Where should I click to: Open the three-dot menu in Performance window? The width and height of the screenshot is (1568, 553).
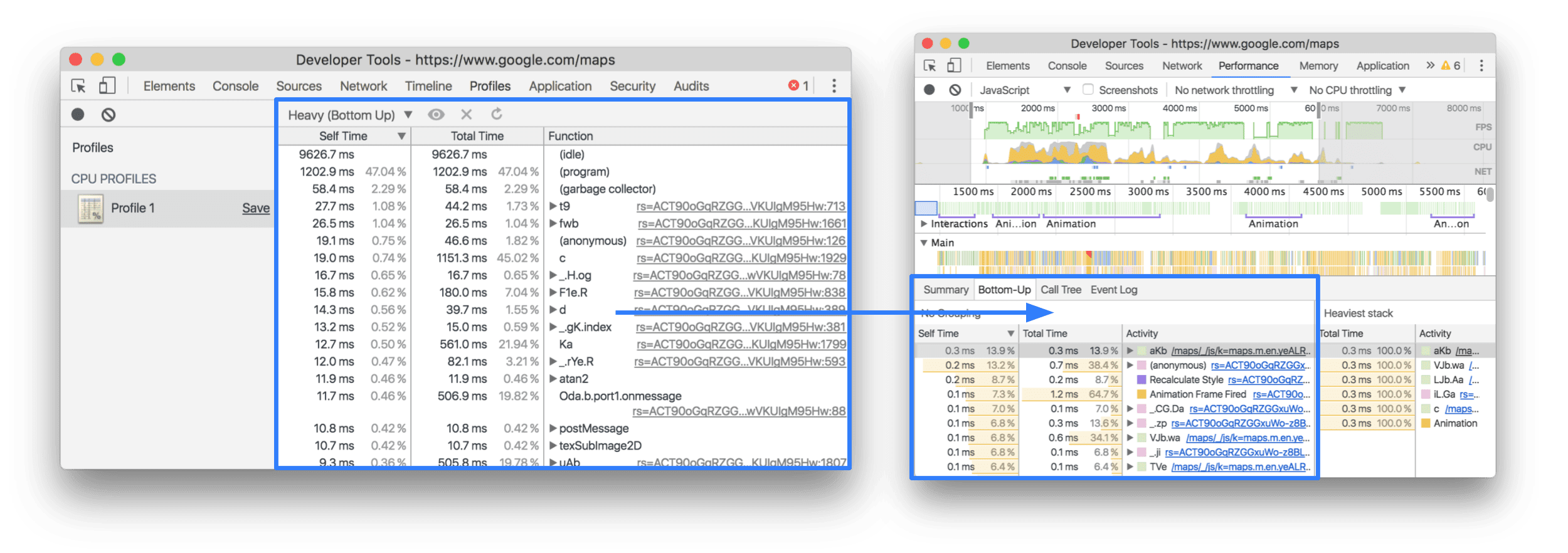[x=1481, y=66]
